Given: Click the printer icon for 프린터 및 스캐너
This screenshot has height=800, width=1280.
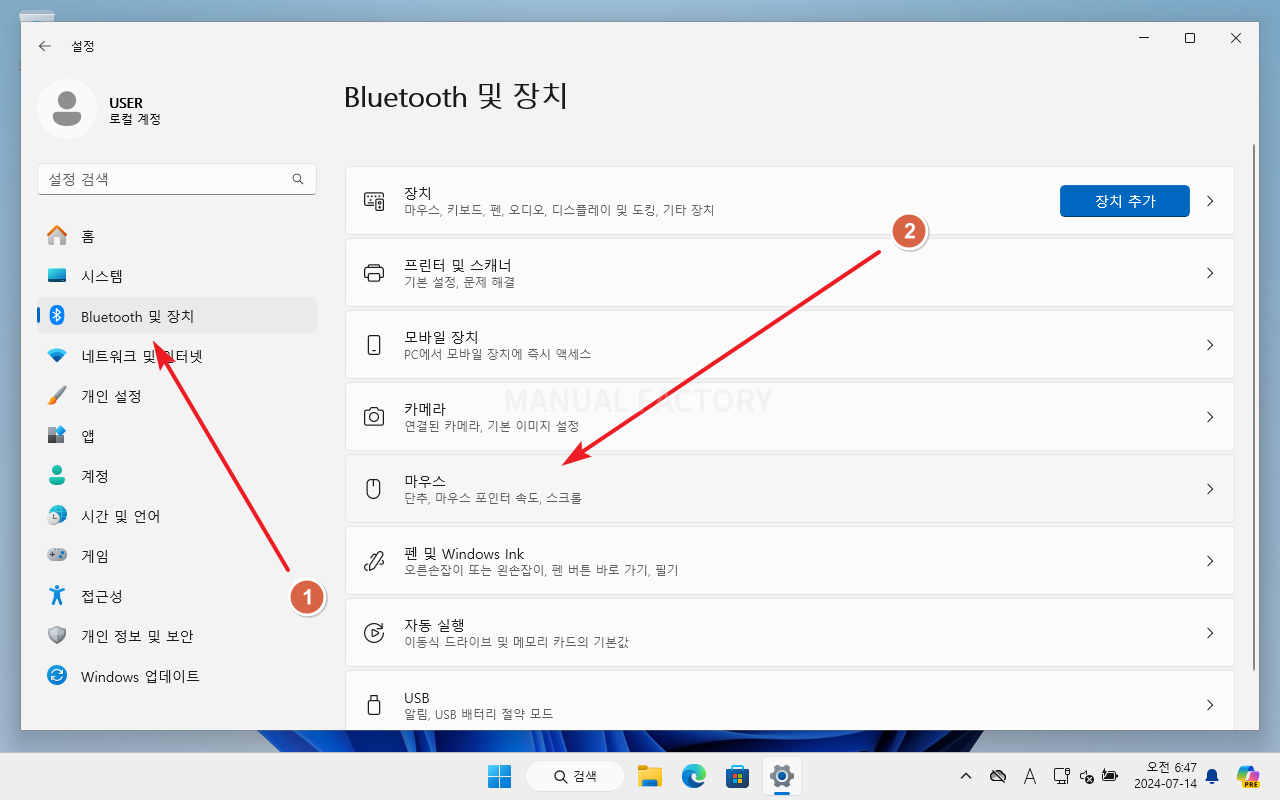Looking at the screenshot, I should click(374, 273).
